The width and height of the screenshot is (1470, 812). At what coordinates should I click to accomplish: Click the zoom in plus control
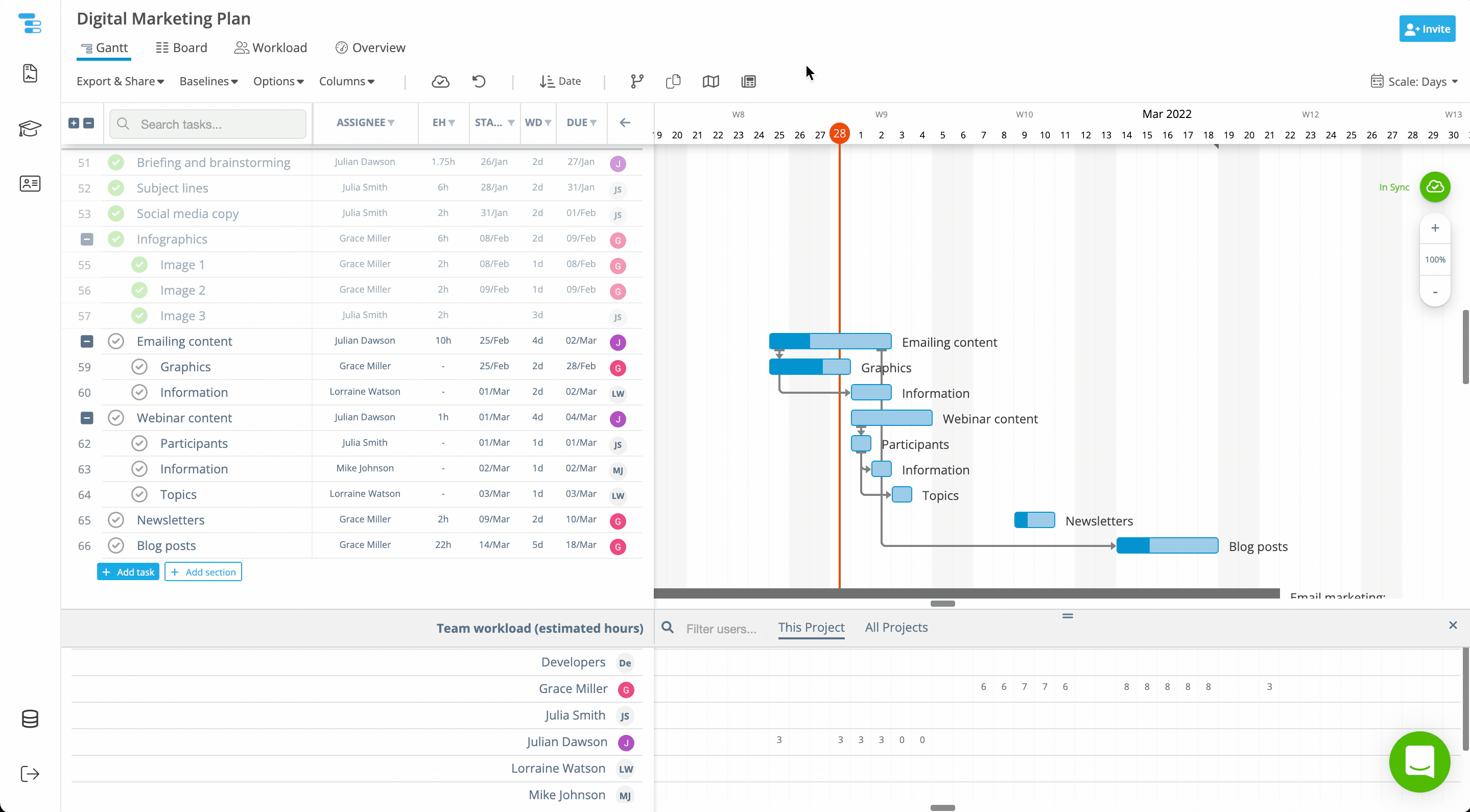pos(1435,228)
